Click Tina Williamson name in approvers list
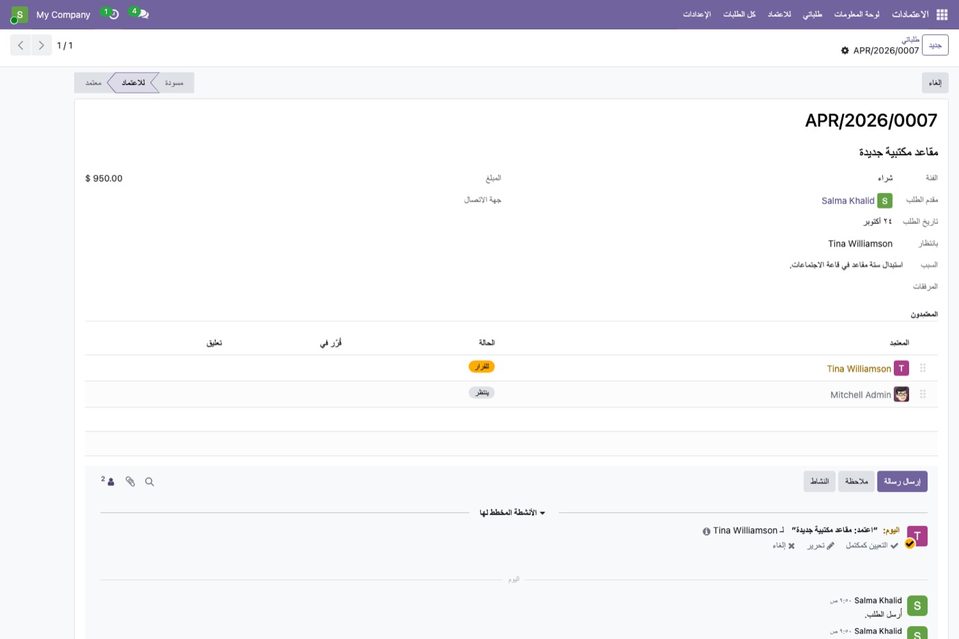959x639 pixels. 859,369
